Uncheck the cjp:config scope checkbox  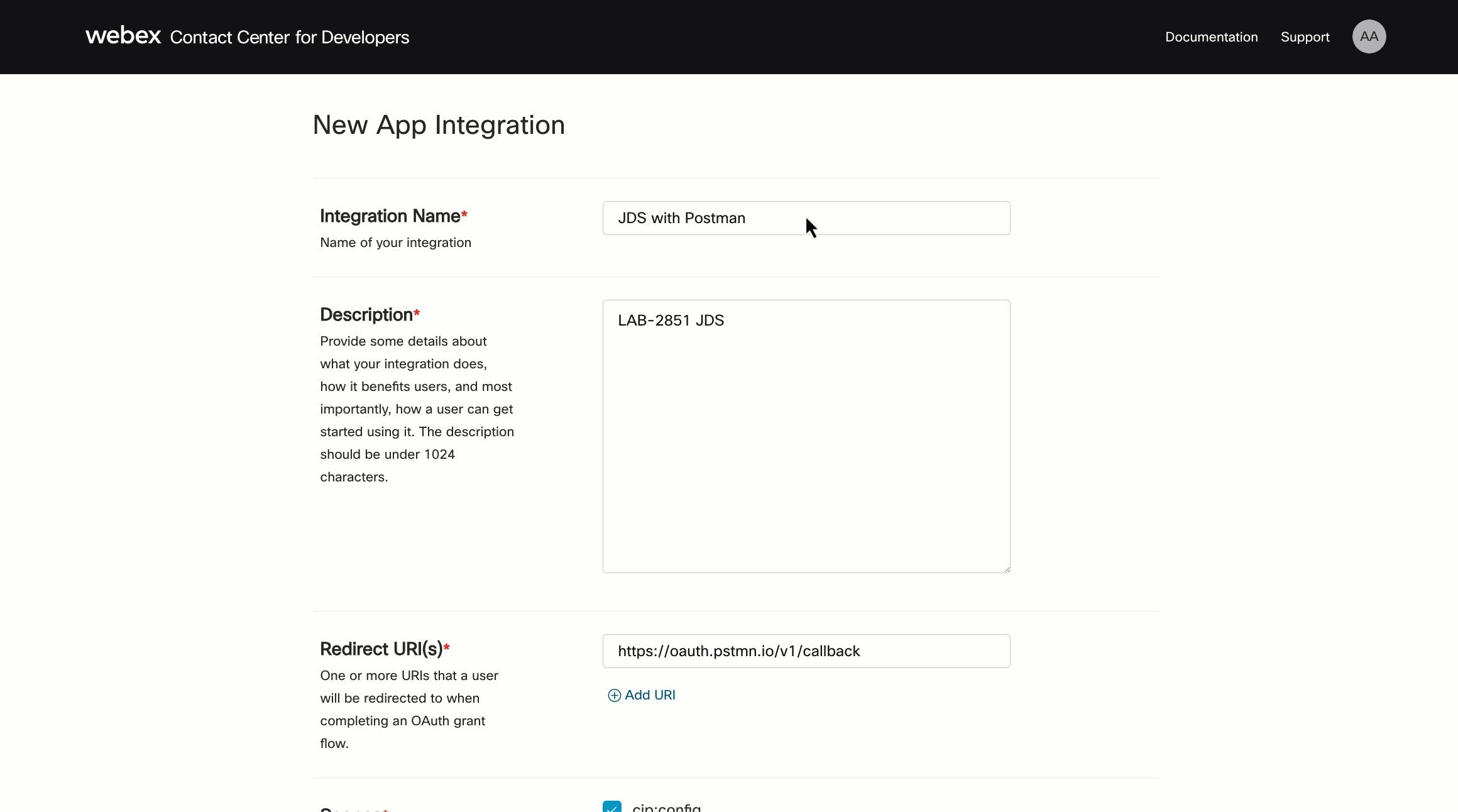(611, 807)
